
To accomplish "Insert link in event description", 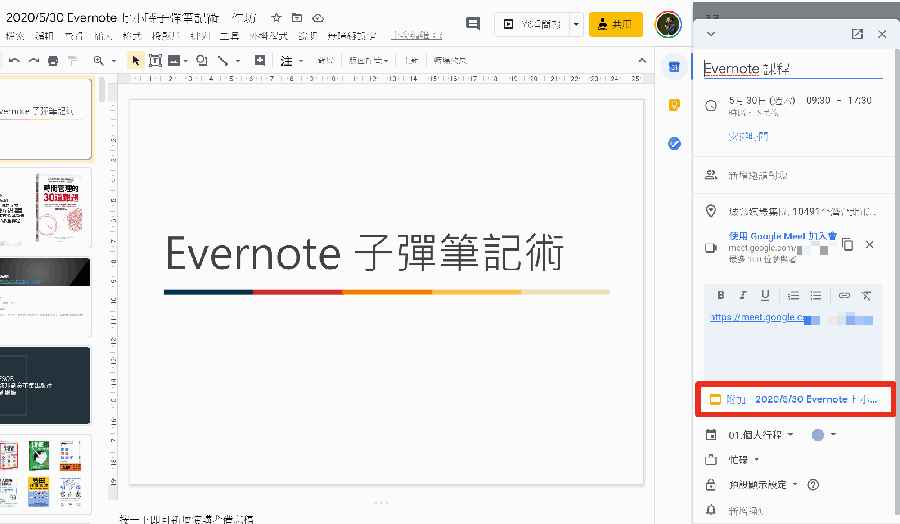I will (x=844, y=296).
